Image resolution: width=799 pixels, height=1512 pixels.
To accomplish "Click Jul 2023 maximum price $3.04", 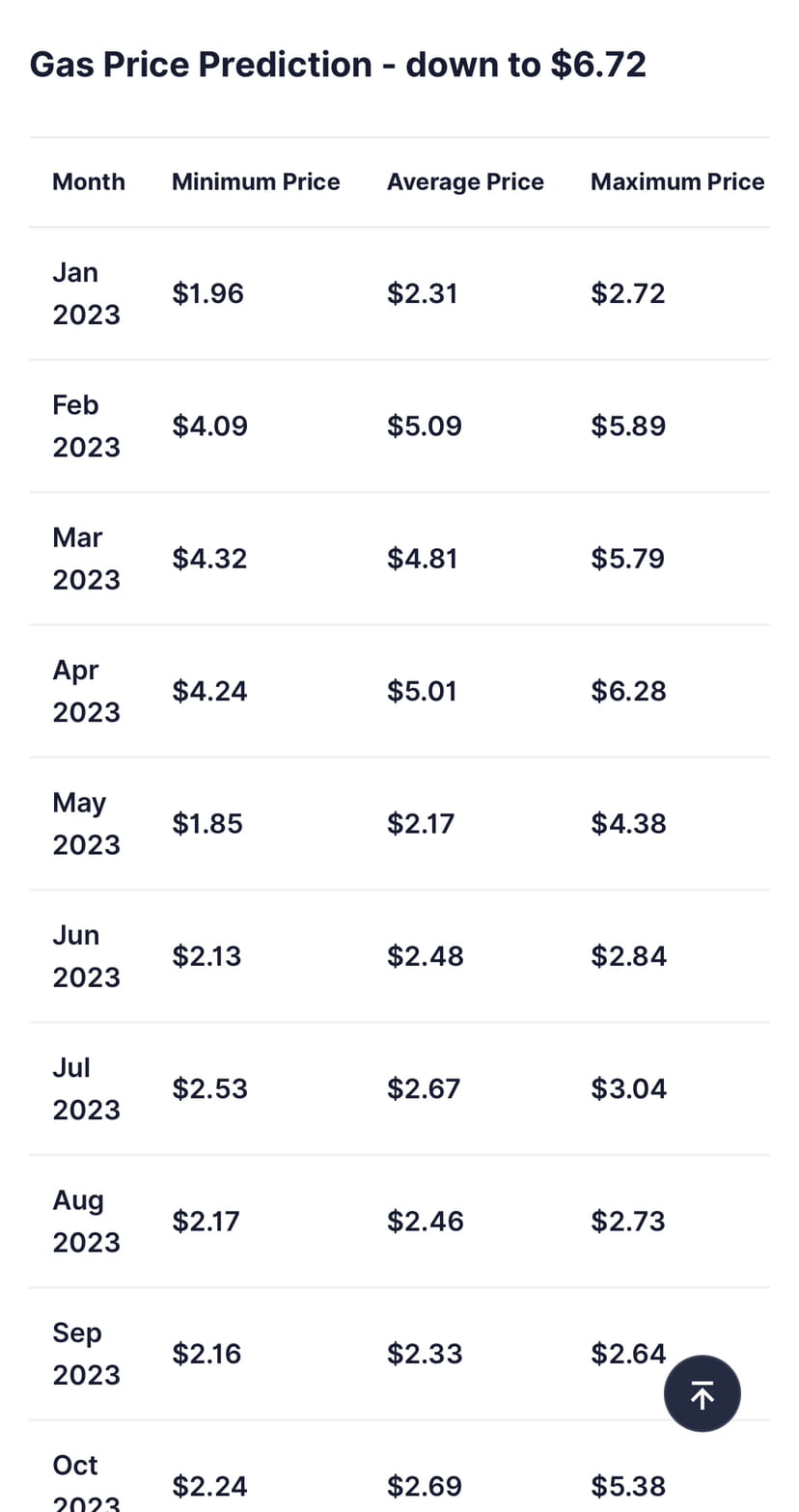I will coord(628,1088).
